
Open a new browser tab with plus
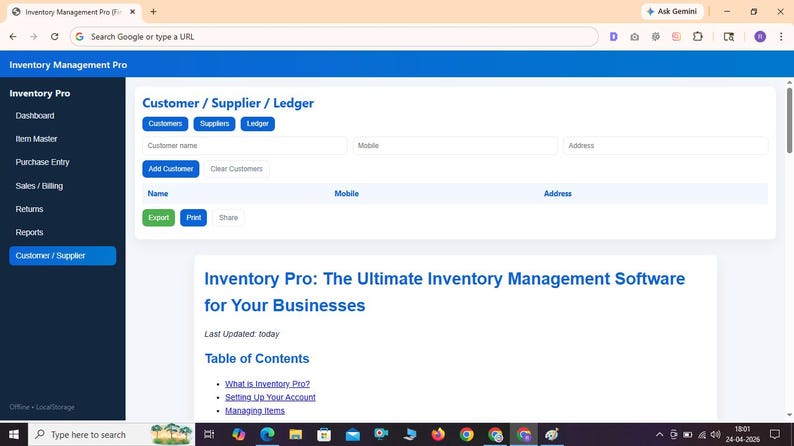click(x=153, y=12)
